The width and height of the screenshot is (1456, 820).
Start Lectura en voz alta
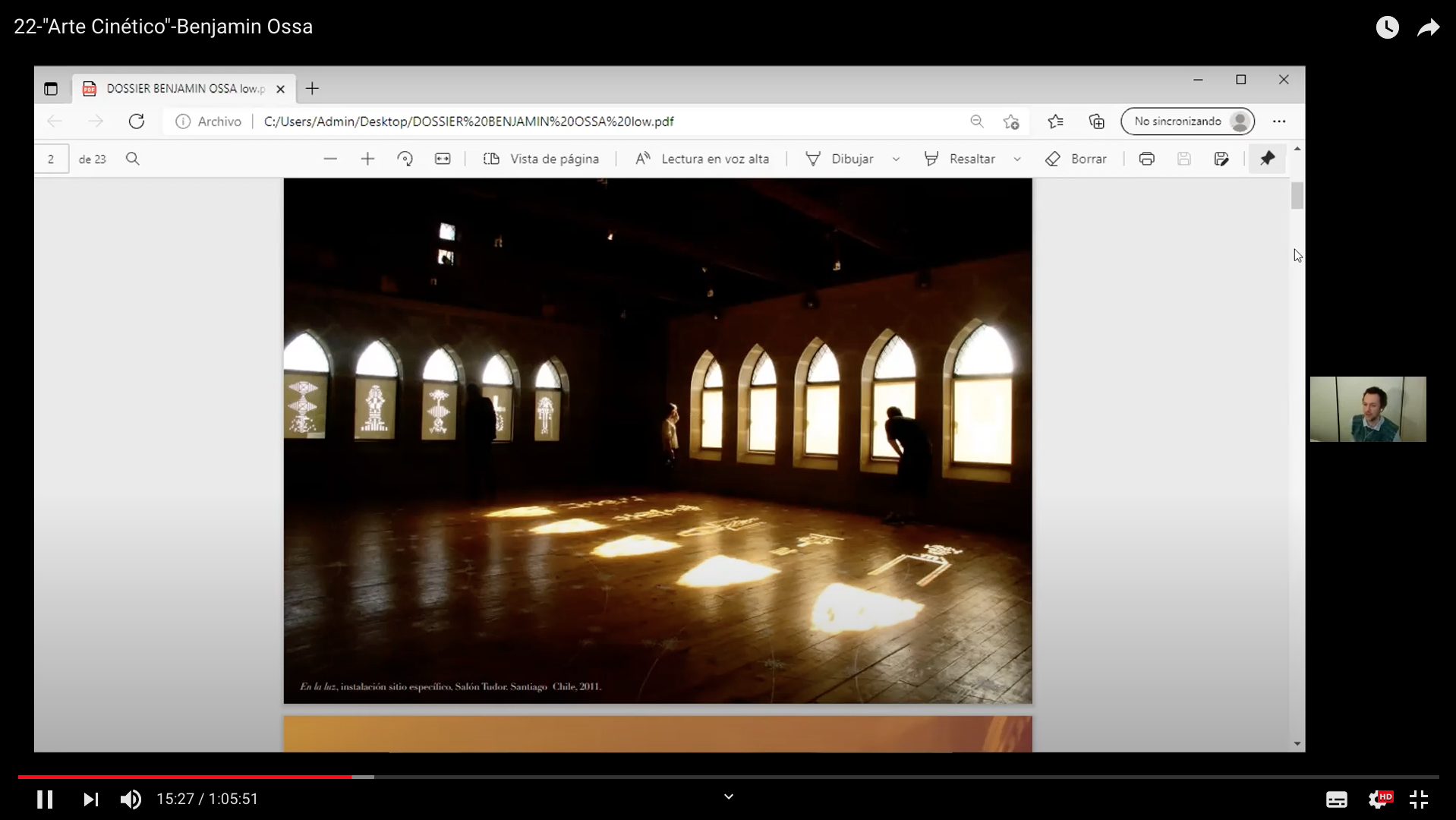click(702, 159)
